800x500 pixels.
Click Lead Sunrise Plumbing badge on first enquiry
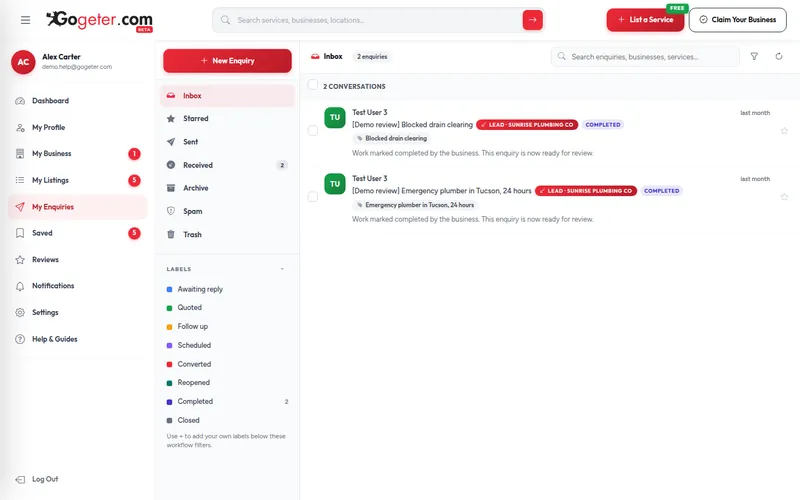click(x=527, y=124)
